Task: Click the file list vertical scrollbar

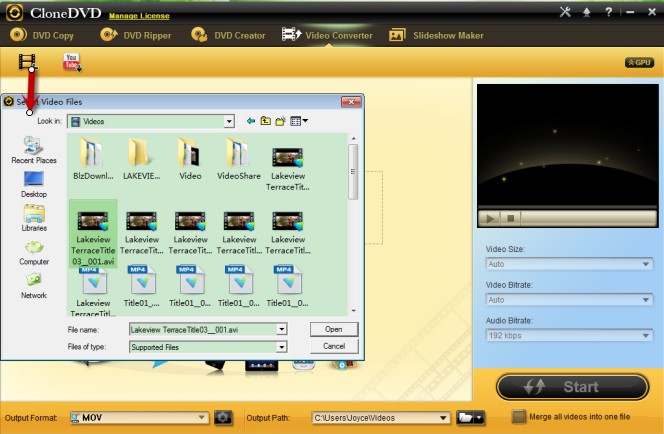Action: pos(353,172)
